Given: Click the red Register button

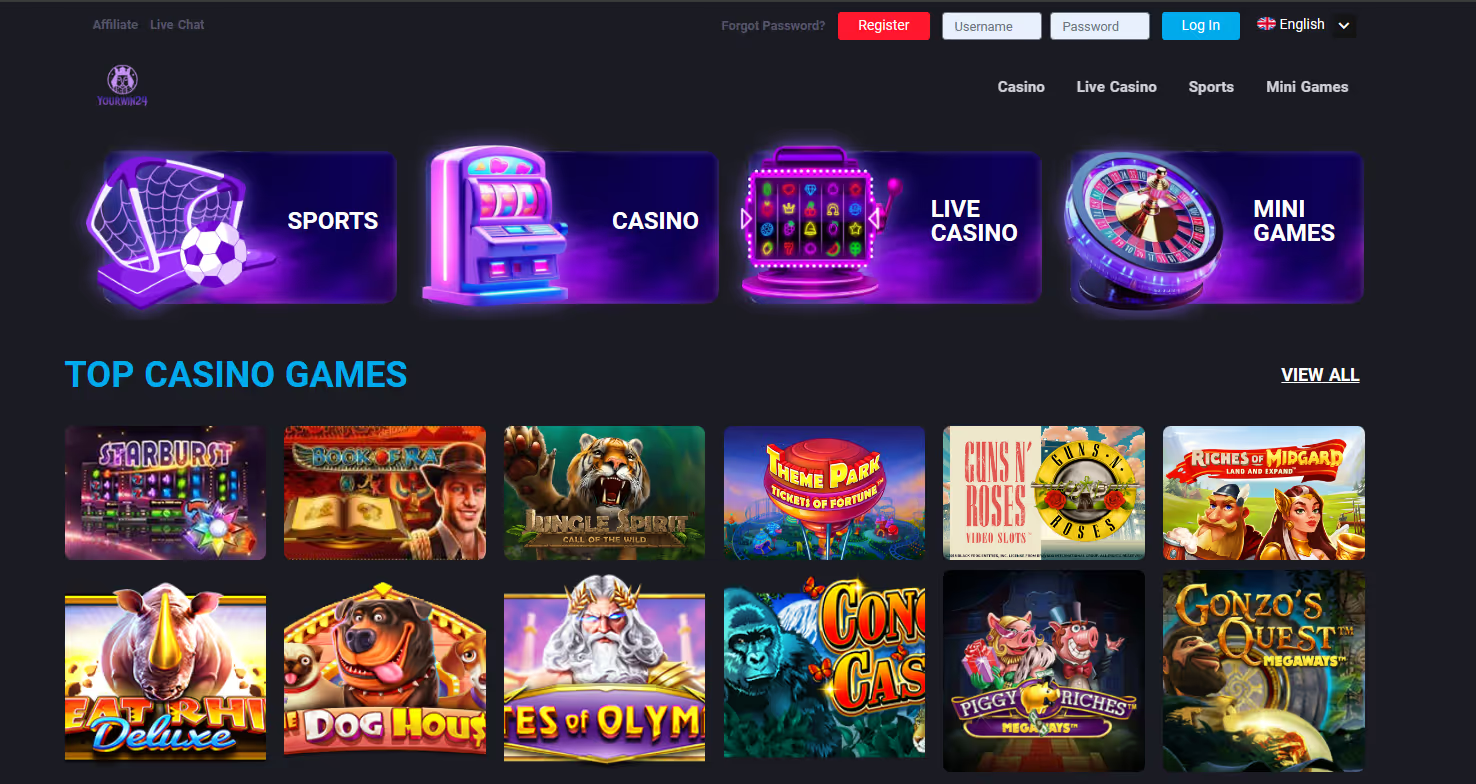Looking at the screenshot, I should click(x=884, y=26).
